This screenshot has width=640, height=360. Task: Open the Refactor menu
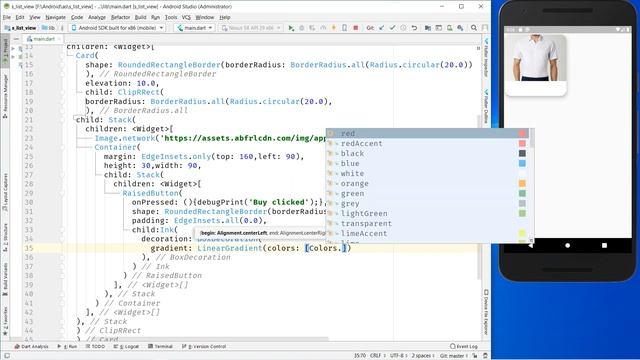pyautogui.click(x=120, y=17)
